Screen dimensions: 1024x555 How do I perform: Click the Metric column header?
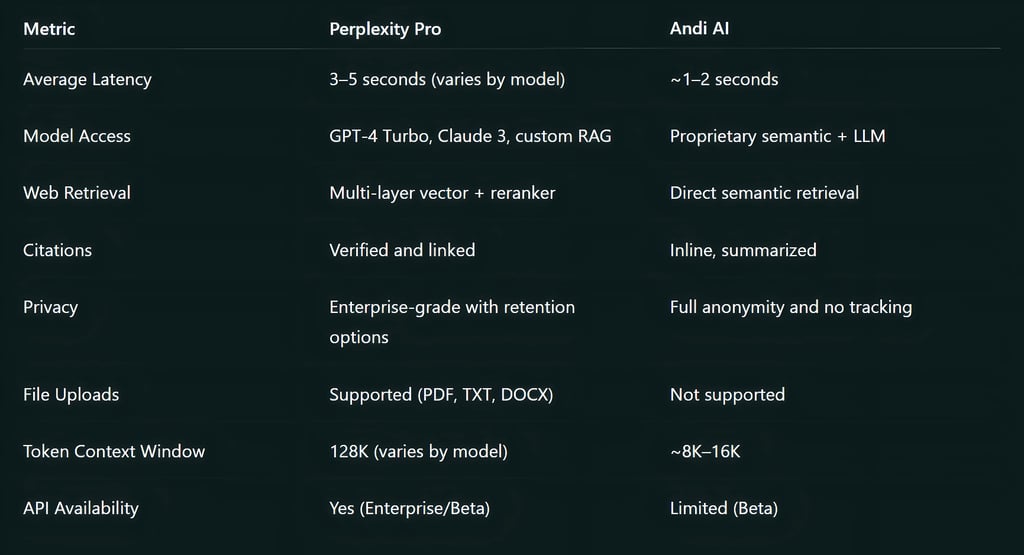point(49,29)
